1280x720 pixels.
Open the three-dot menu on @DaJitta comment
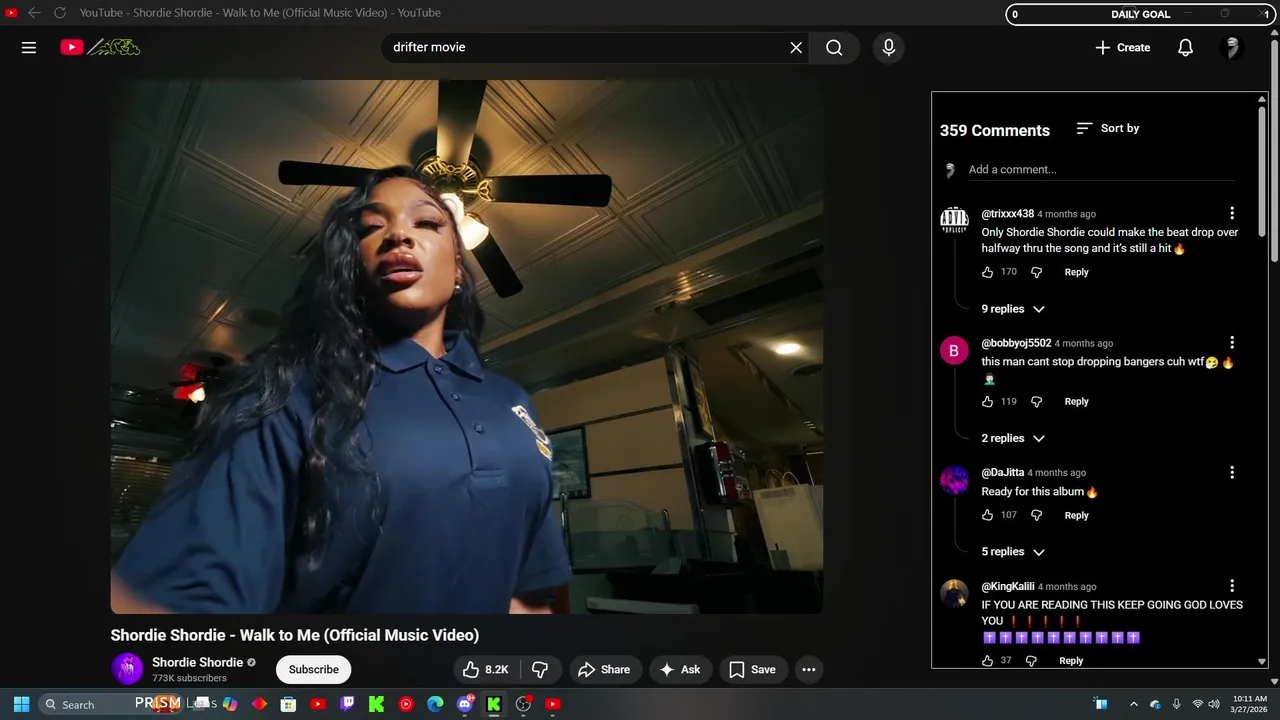(x=1232, y=472)
